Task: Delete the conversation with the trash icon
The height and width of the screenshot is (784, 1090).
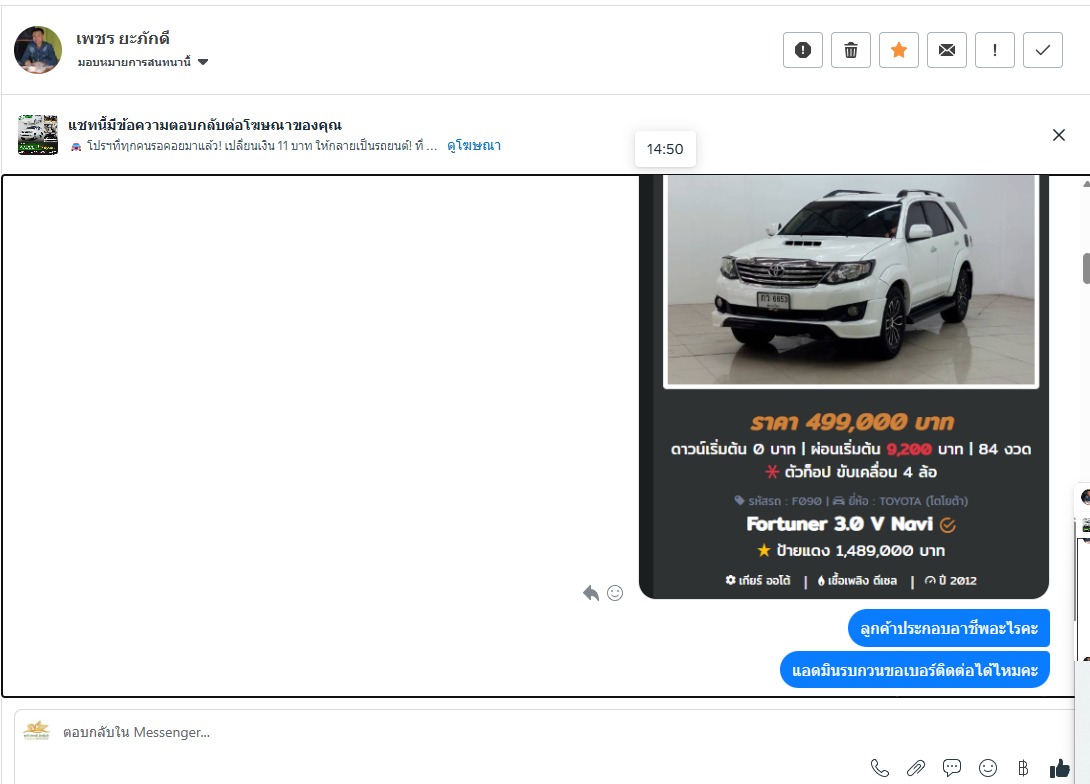Action: 851,50
